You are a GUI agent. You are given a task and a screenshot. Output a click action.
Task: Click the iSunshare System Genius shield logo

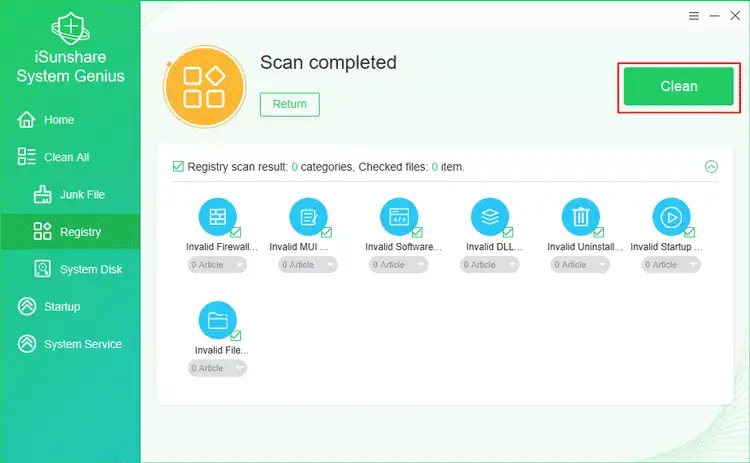70,28
